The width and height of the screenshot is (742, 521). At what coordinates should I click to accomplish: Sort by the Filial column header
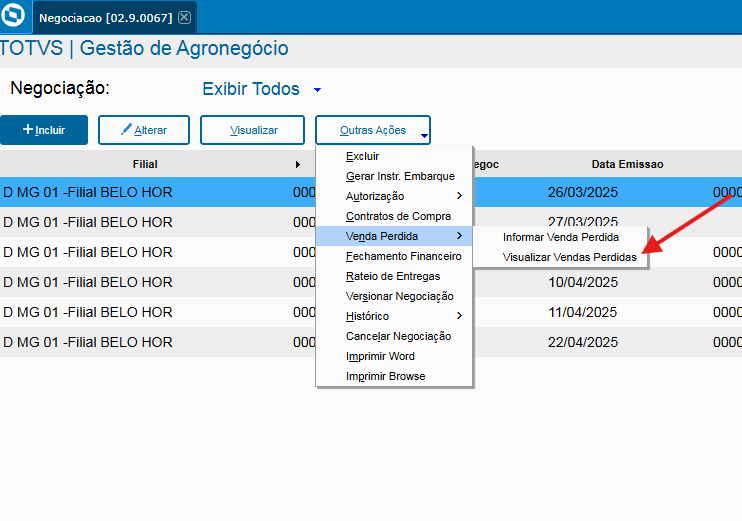pos(145,164)
